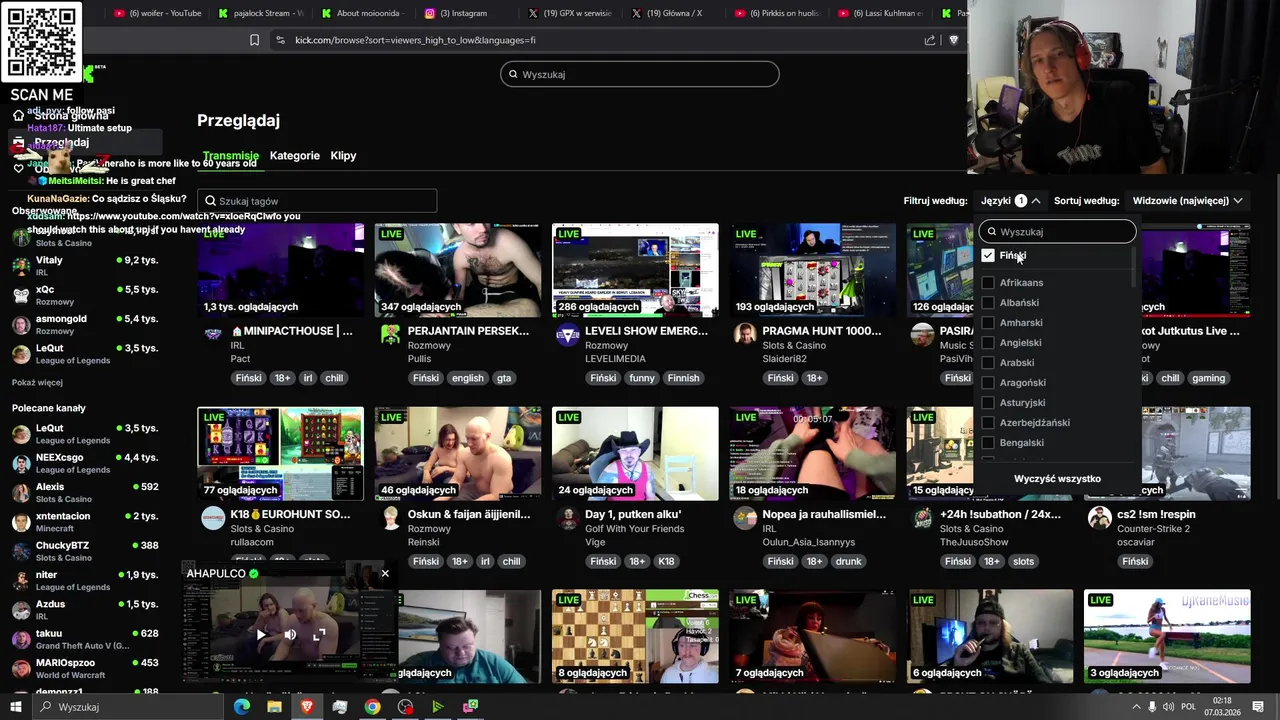Open MARIOspzoo recommended channel
The width and height of the screenshot is (1280, 720).
coord(85,668)
